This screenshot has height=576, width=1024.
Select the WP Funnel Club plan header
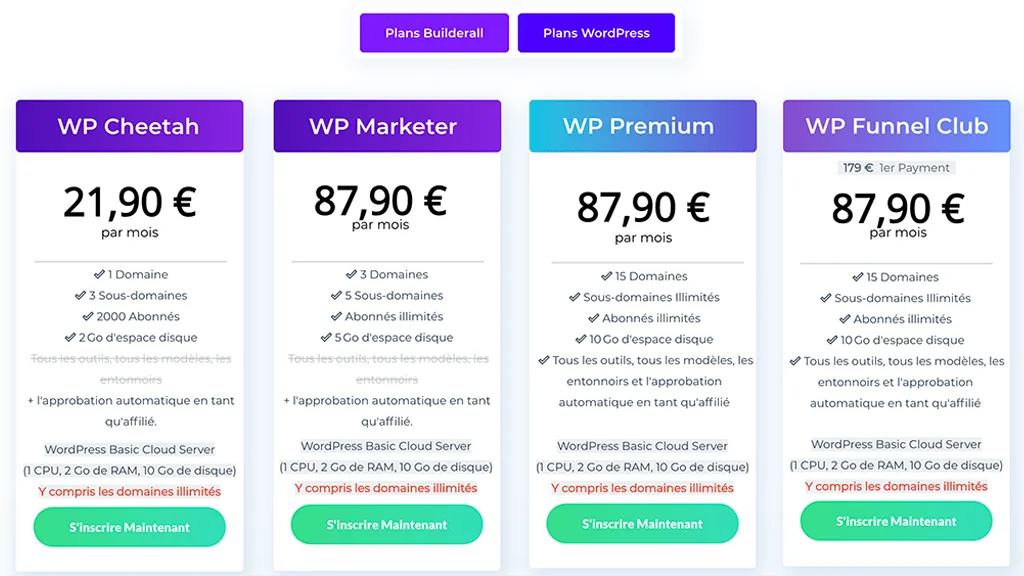897,126
